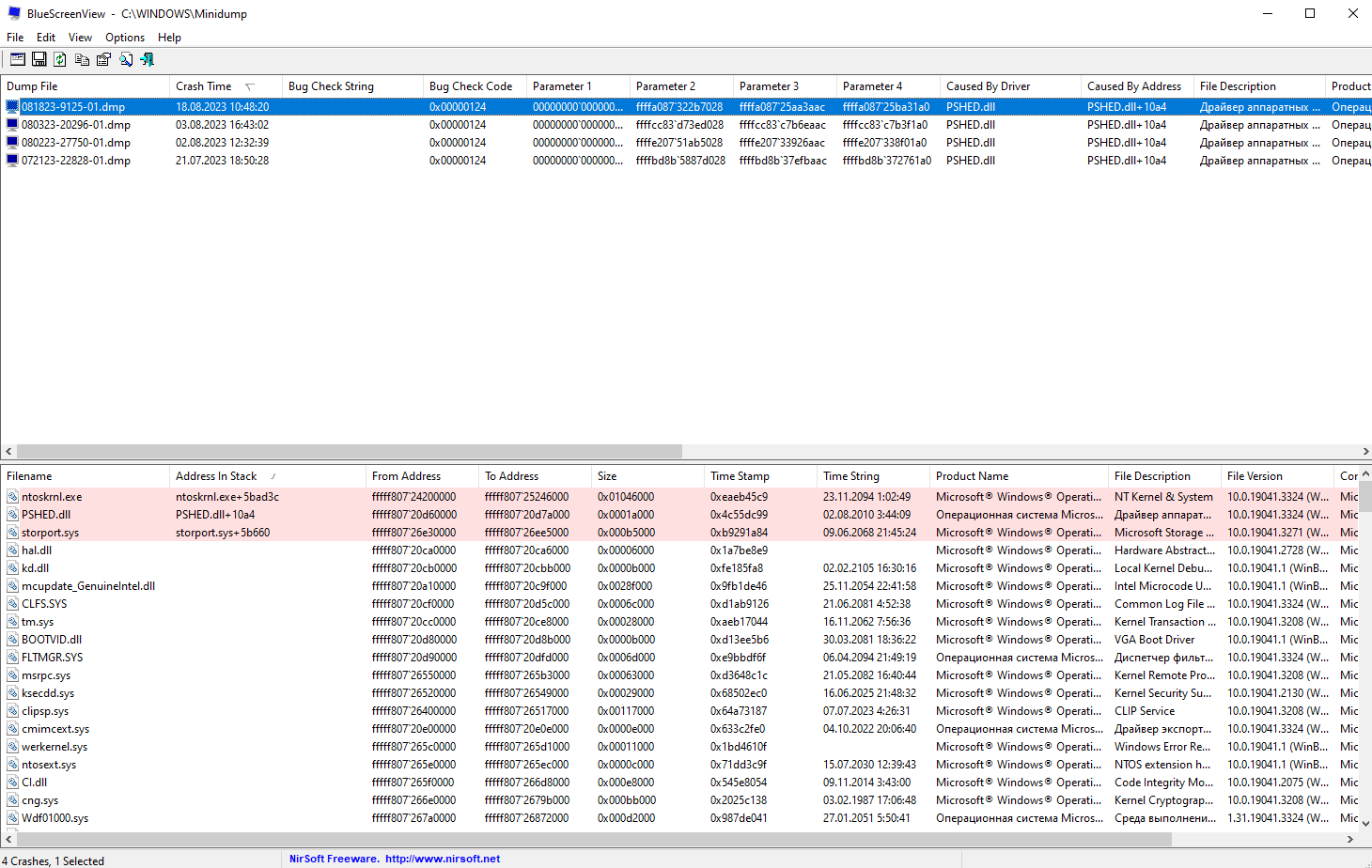Click the 0x00000124 code of first crash

coord(458,107)
